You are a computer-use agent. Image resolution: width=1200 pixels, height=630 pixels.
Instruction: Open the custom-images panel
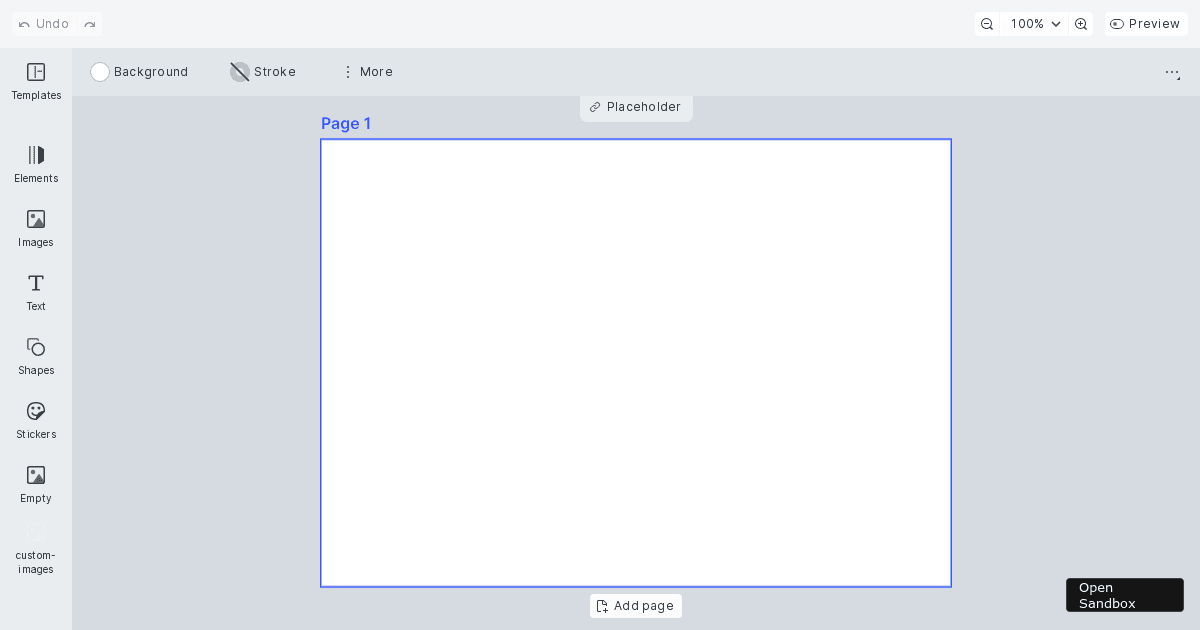36,550
